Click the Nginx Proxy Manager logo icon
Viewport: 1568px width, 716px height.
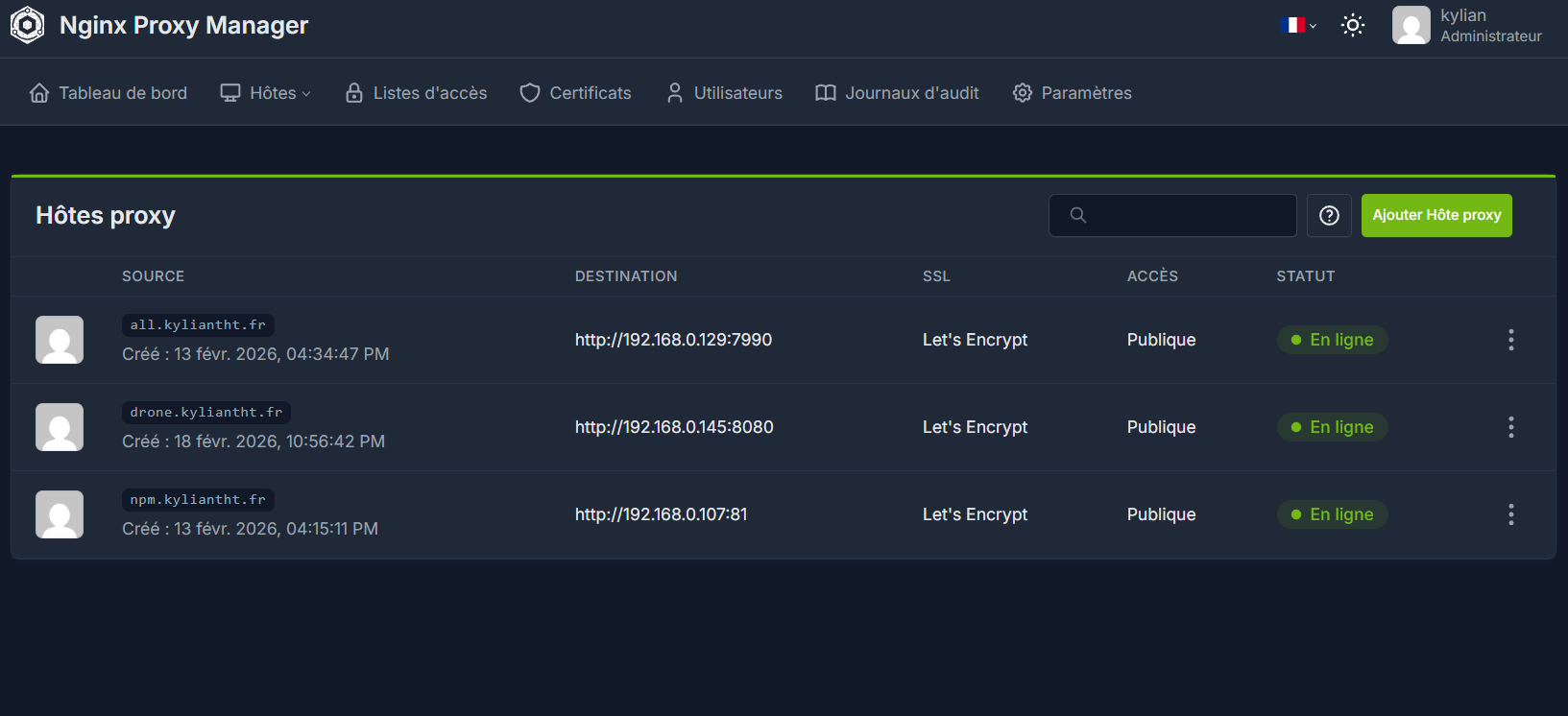coord(27,26)
